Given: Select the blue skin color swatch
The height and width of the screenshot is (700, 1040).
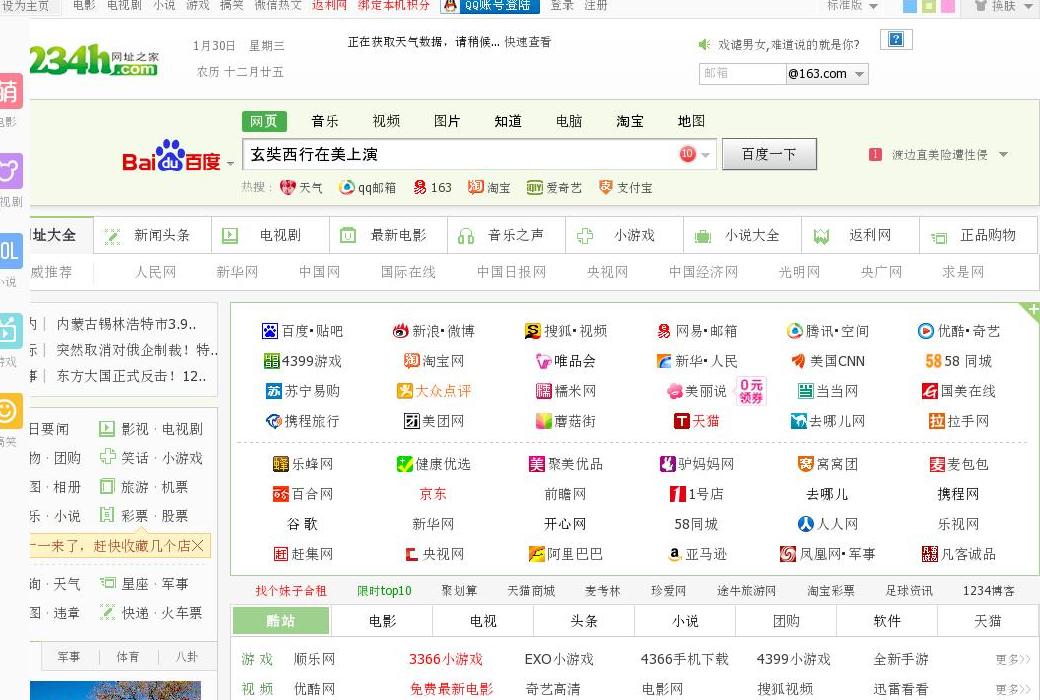Looking at the screenshot, I should pos(910,6).
